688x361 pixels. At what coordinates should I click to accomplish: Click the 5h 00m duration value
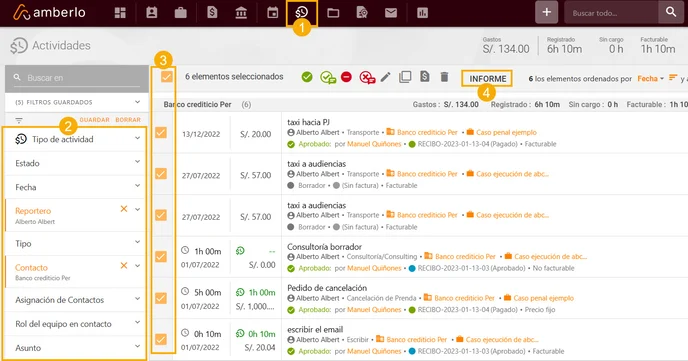(208, 293)
